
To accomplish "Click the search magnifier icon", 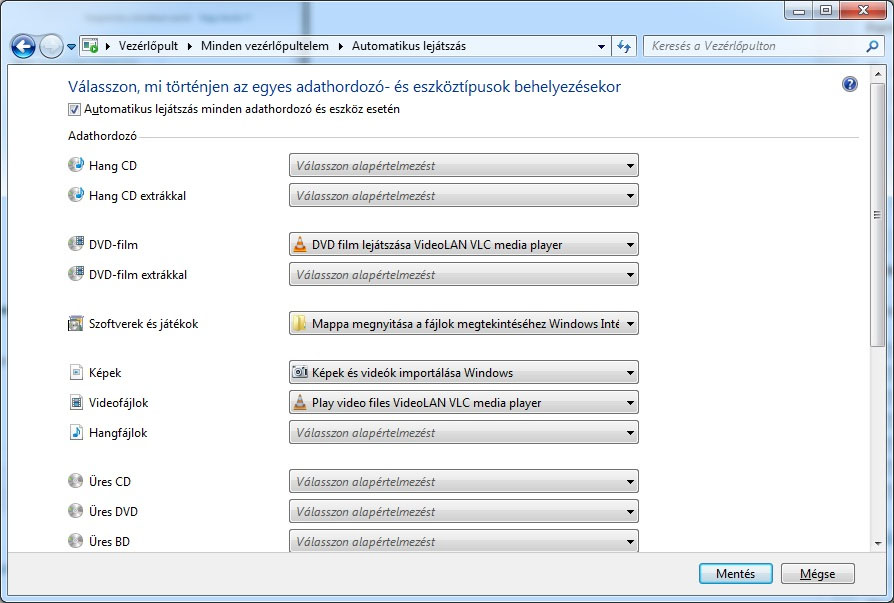I will [872, 46].
